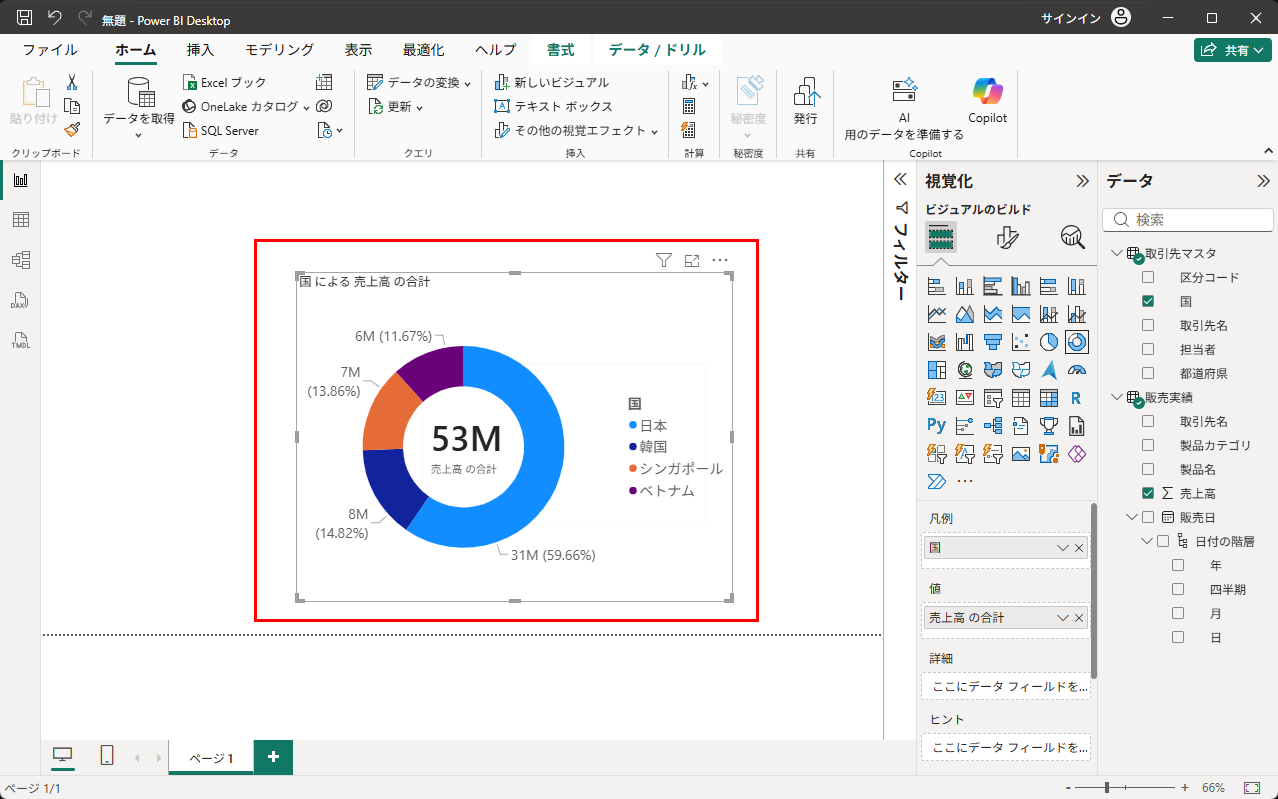Viewport: 1278px width, 799px height.
Task: Select the R script visual
Action: [x=1076, y=398]
